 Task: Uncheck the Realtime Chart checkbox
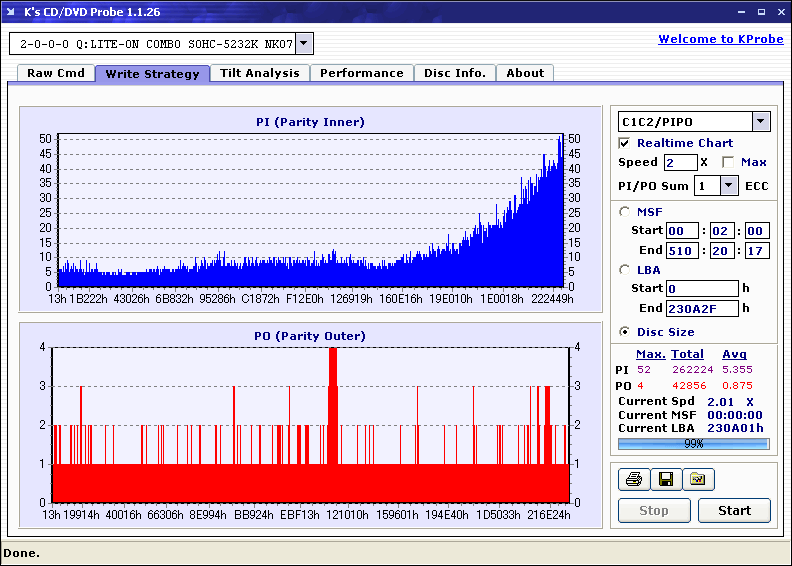click(625, 143)
